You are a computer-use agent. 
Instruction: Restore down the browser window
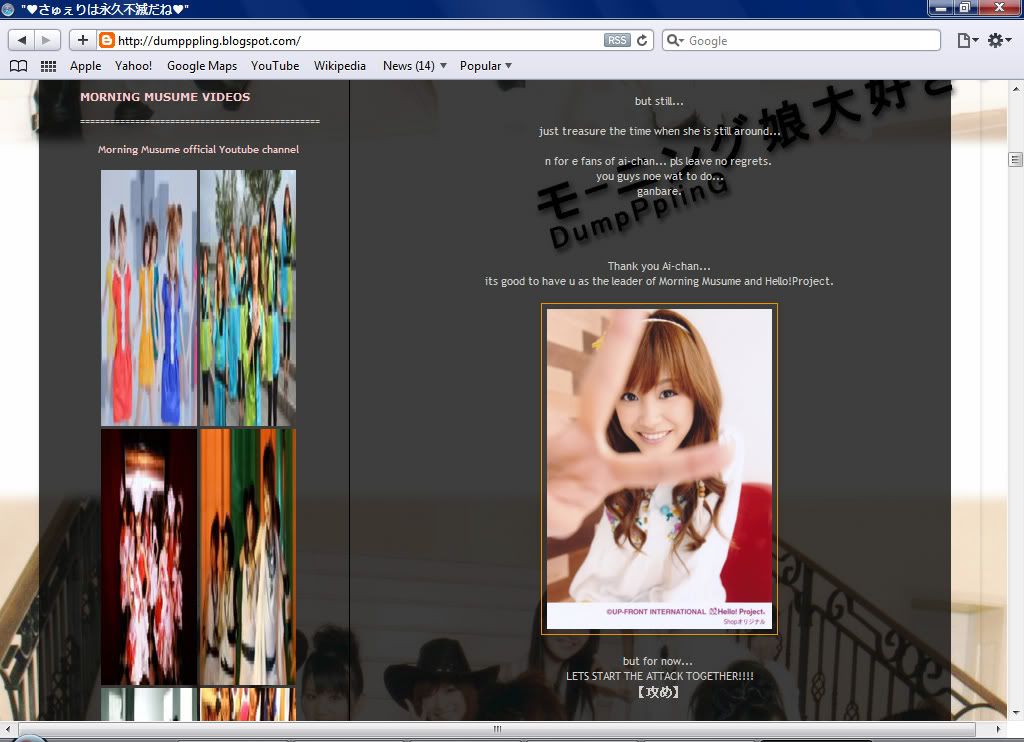[x=965, y=8]
